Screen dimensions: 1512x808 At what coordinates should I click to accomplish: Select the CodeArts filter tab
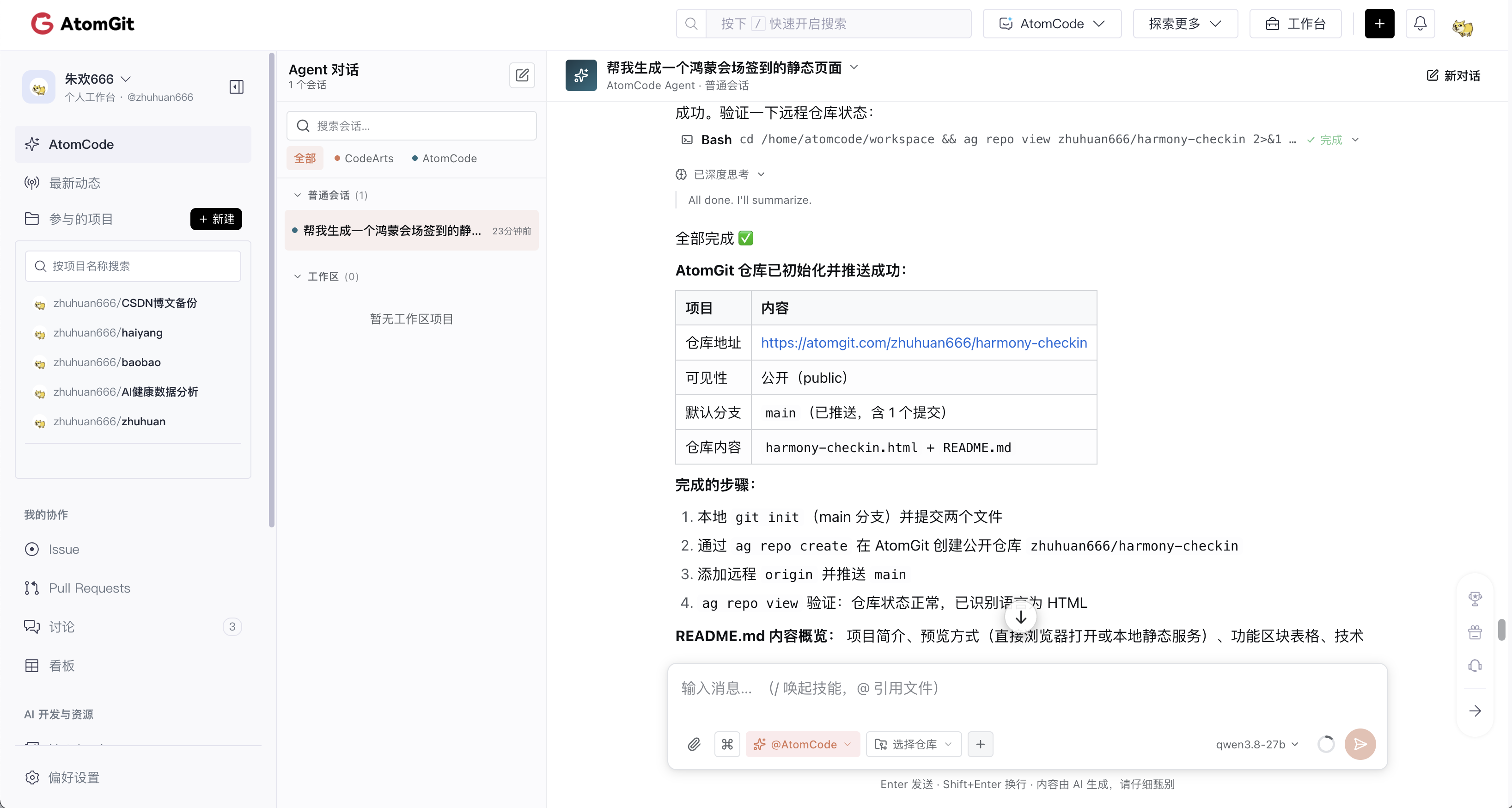coord(363,159)
